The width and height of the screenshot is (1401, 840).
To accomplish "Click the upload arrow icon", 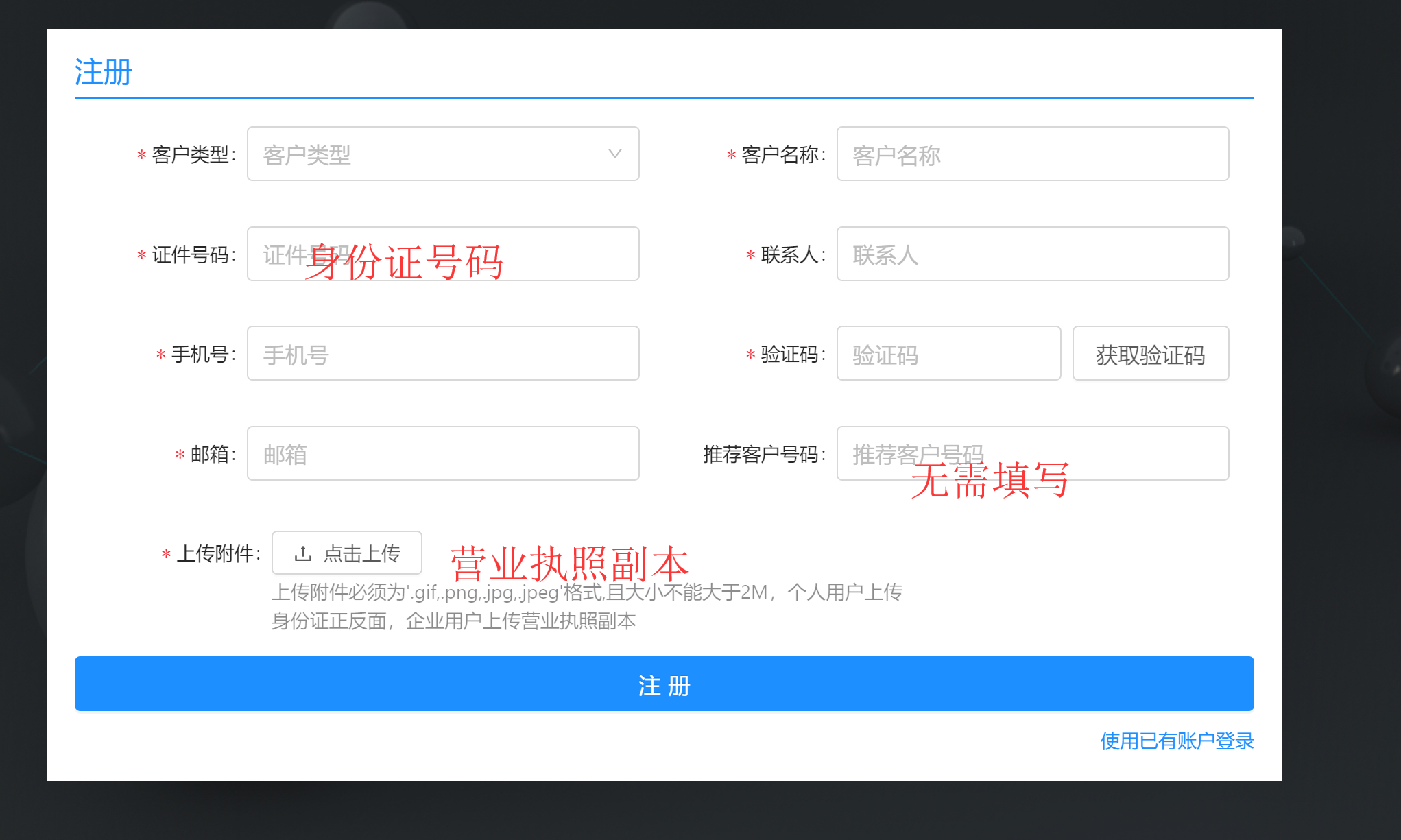I will tap(303, 553).
